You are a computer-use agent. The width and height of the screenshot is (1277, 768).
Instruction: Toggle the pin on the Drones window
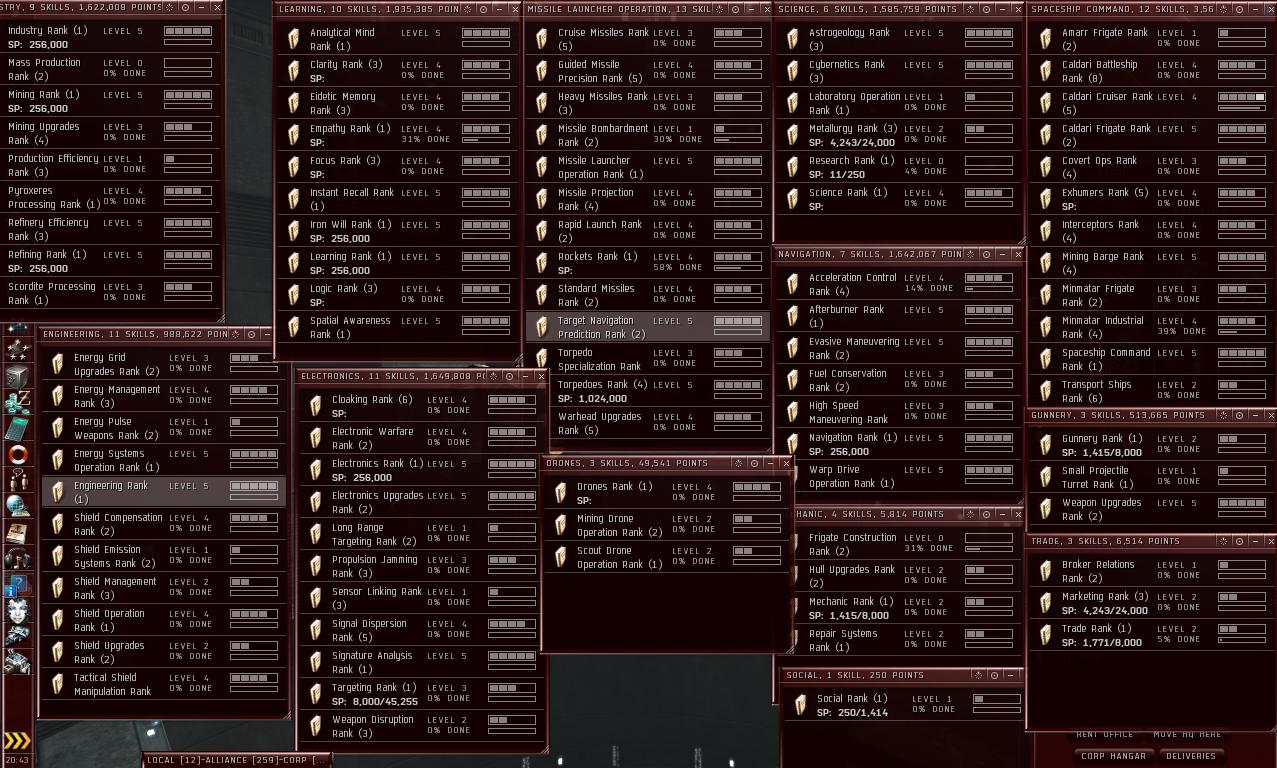754,463
